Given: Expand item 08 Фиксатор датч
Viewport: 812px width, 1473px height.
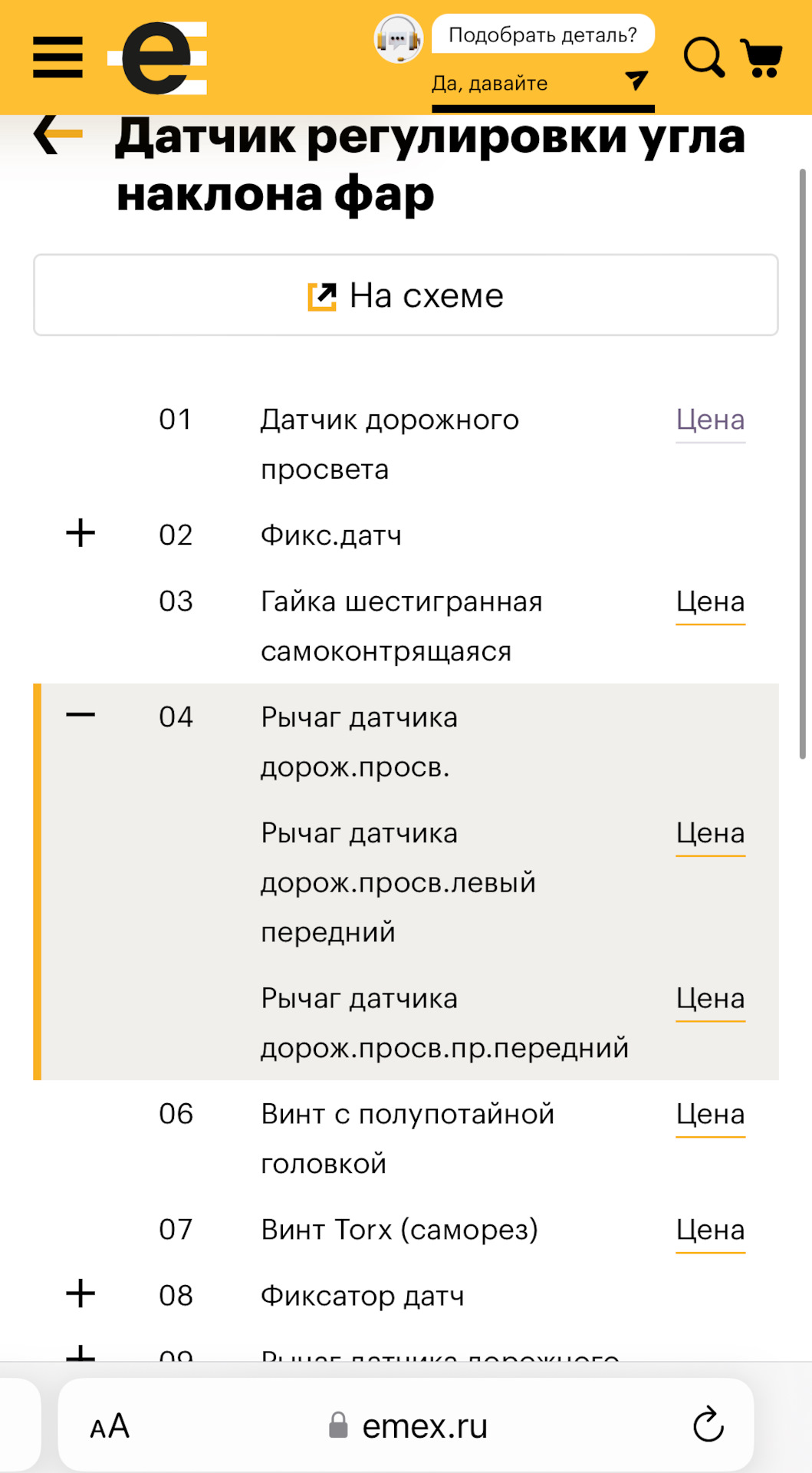Looking at the screenshot, I should [x=81, y=1294].
